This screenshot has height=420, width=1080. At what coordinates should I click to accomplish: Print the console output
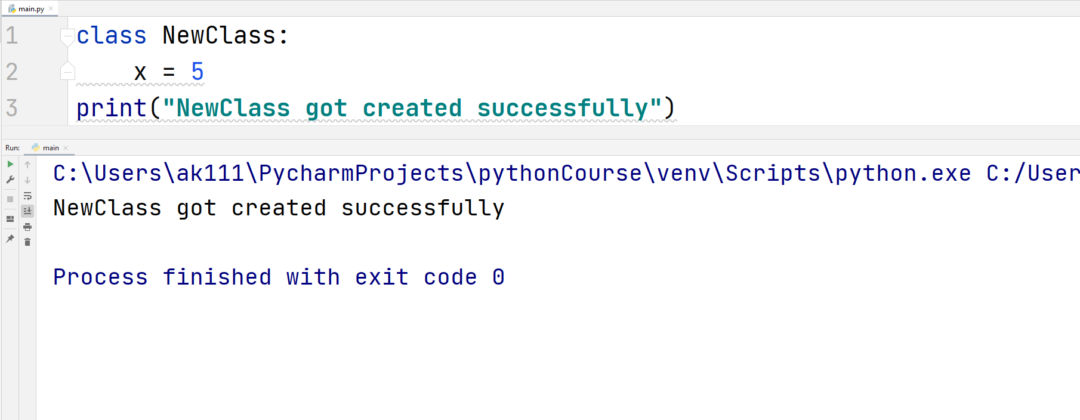tap(27, 227)
